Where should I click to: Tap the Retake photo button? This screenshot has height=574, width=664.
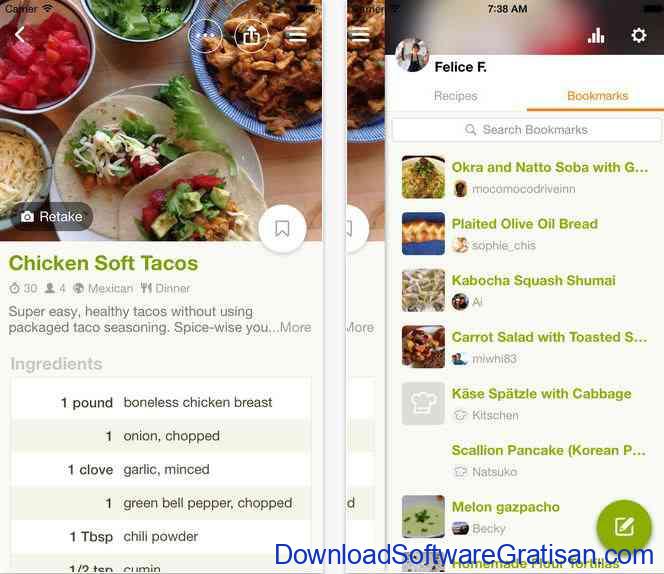click(53, 216)
